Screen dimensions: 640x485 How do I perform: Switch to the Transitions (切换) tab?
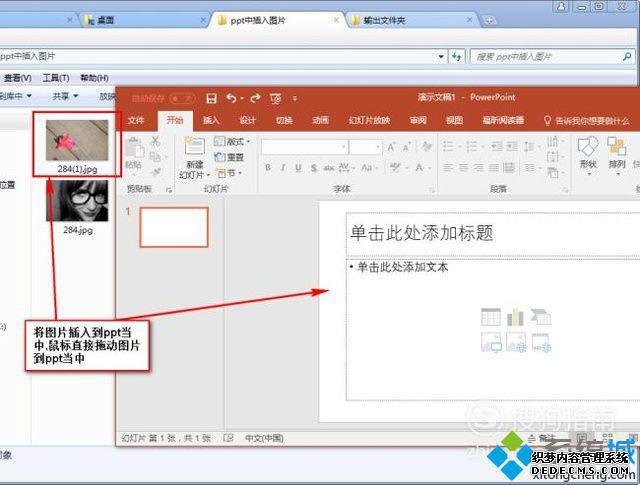284,120
